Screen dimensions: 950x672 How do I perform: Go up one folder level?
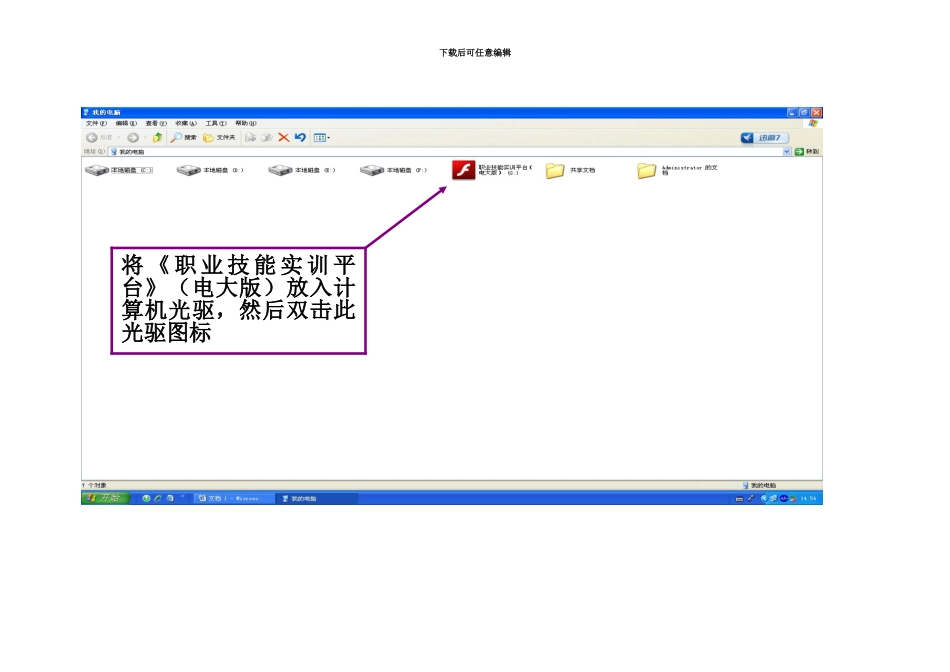point(158,138)
